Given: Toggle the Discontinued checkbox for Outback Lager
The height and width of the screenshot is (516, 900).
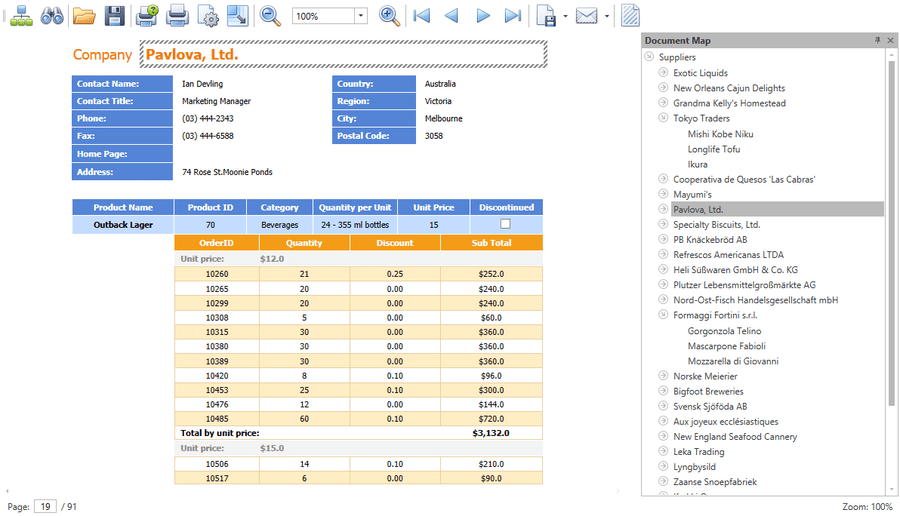Looking at the screenshot, I should pyautogui.click(x=505, y=224).
